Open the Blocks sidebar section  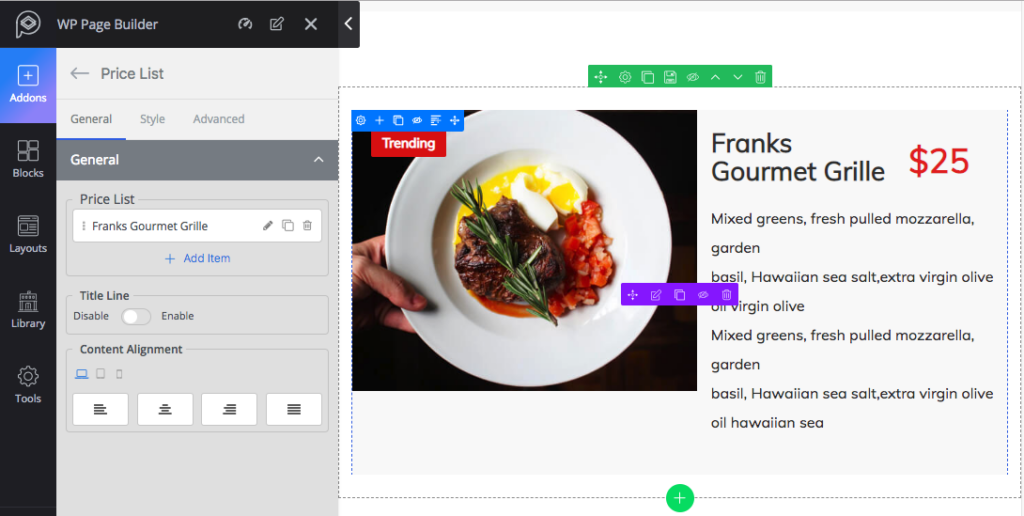tap(28, 159)
